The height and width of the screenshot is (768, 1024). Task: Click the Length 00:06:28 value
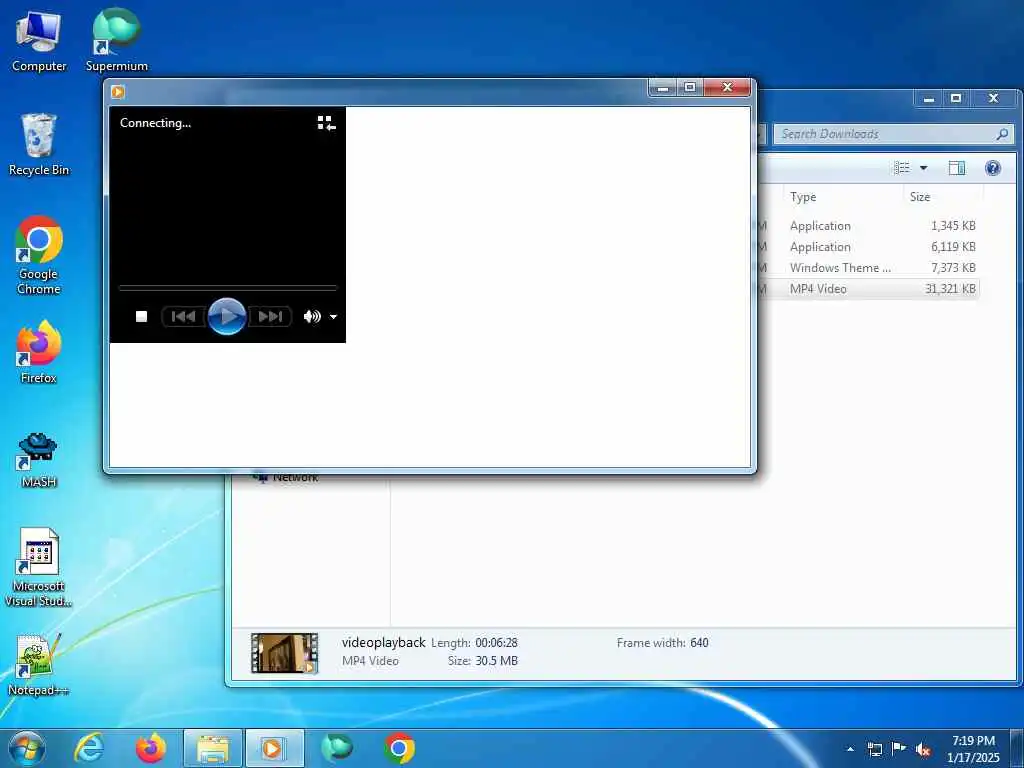(x=496, y=643)
